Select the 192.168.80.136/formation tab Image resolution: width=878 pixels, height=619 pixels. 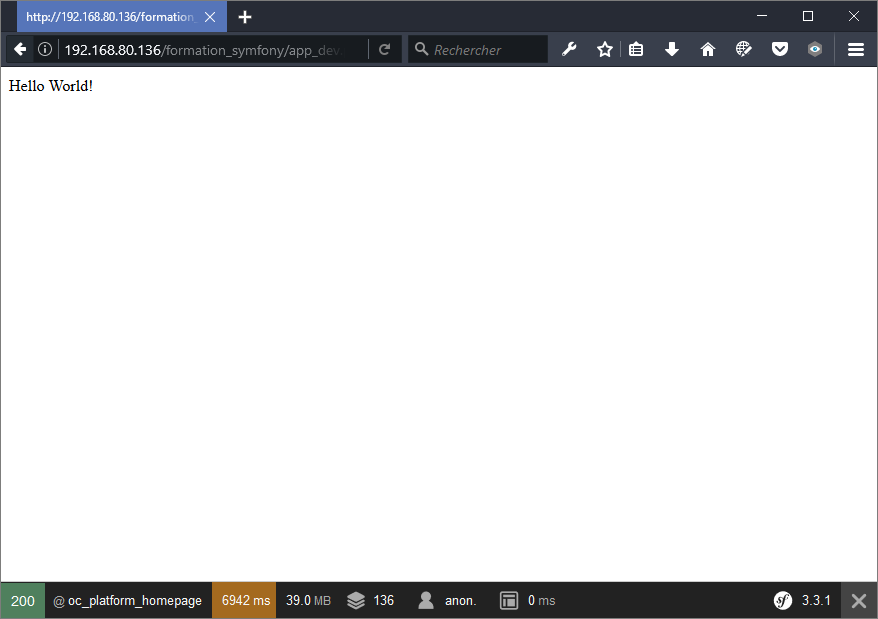pyautogui.click(x=122, y=17)
